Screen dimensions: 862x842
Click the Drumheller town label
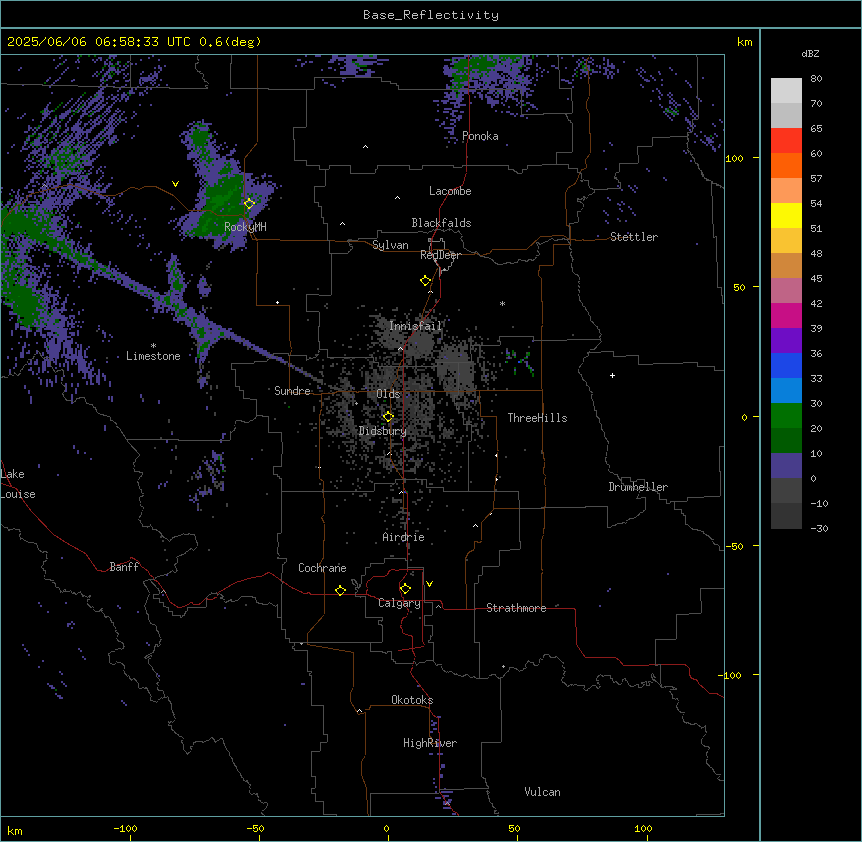click(638, 487)
